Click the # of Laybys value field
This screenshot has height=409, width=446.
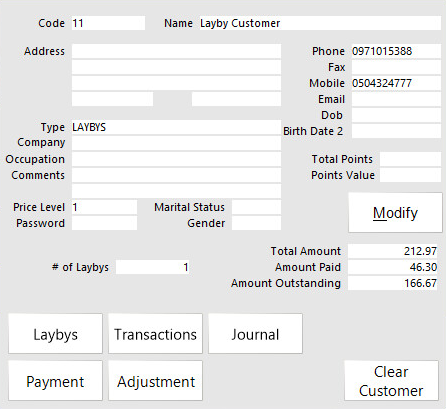[152, 267]
